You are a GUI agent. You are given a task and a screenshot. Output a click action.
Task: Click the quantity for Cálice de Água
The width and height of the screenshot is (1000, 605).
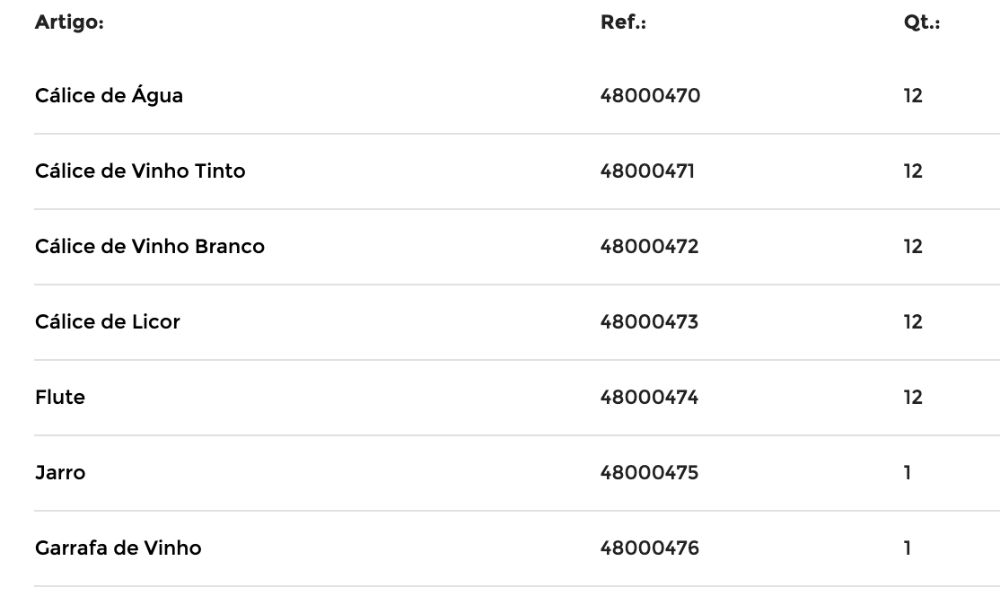(x=912, y=96)
